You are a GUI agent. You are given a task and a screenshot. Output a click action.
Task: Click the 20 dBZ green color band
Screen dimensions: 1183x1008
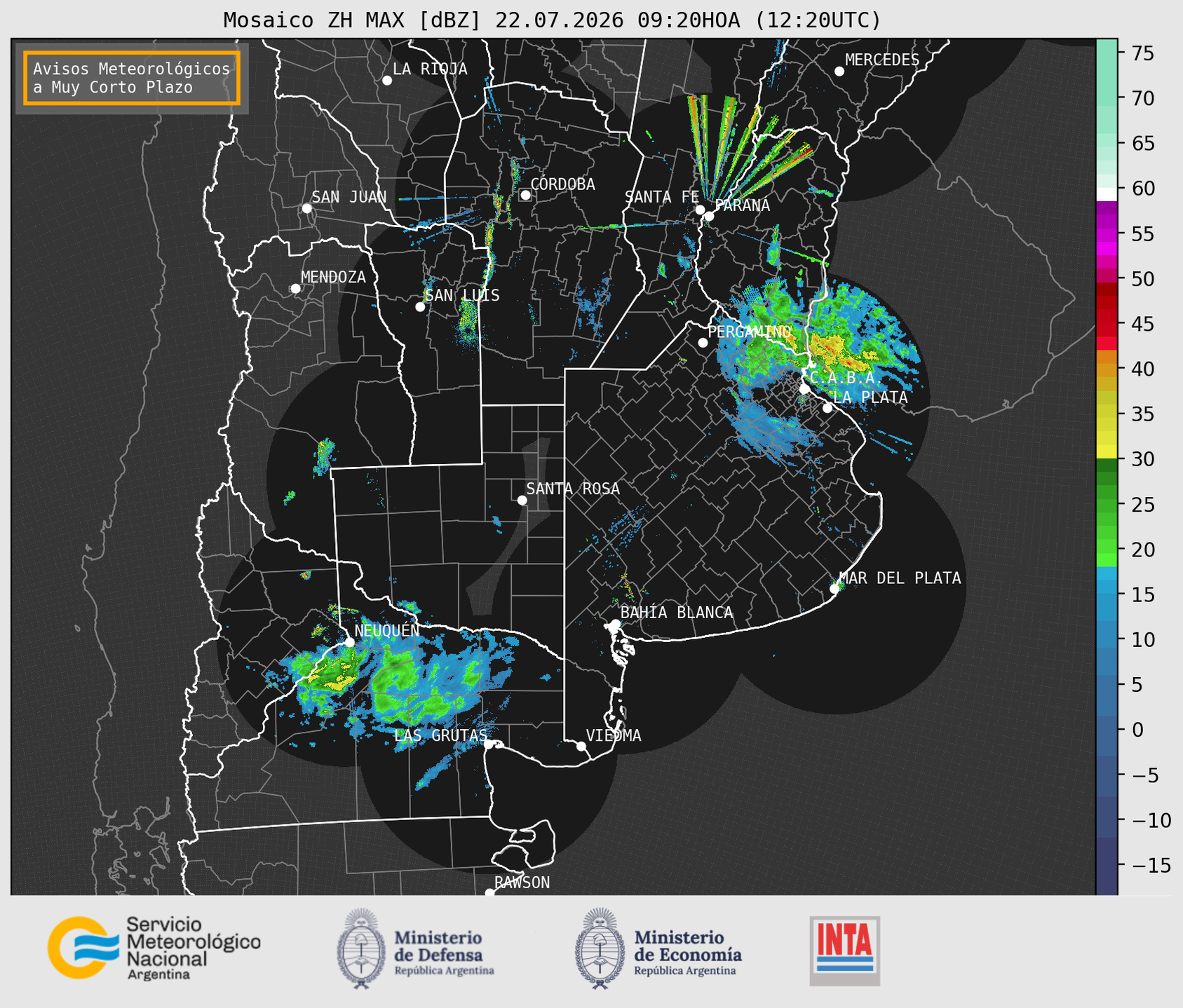[x=1107, y=550]
